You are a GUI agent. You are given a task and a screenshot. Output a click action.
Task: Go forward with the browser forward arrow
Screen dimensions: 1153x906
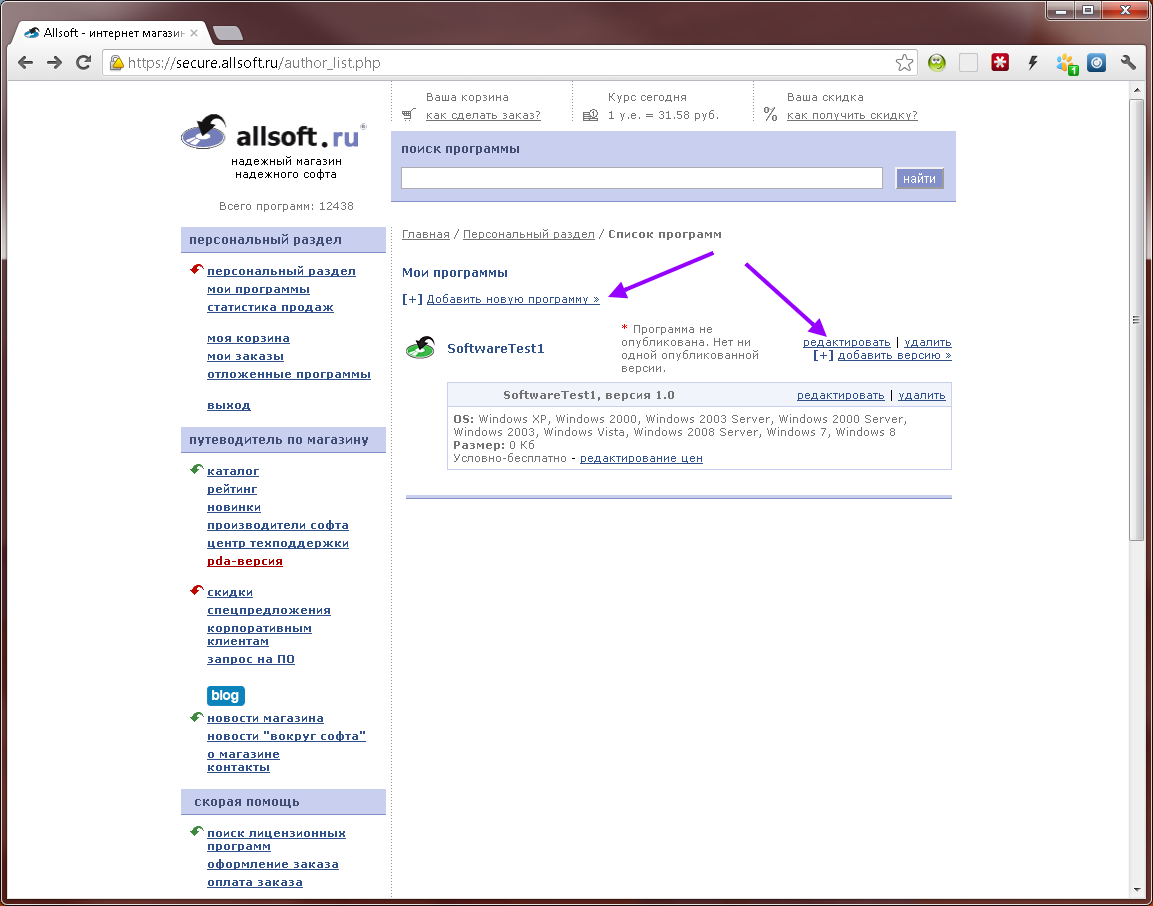54,63
